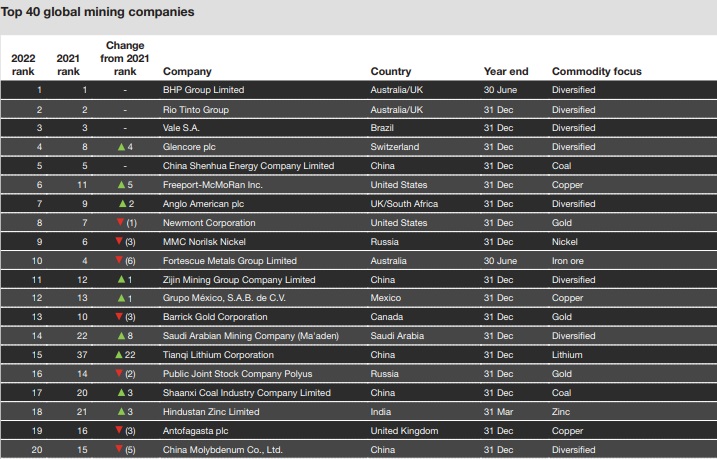The image size is (717, 459).
Task: Click the Company column header
Action: (187, 72)
